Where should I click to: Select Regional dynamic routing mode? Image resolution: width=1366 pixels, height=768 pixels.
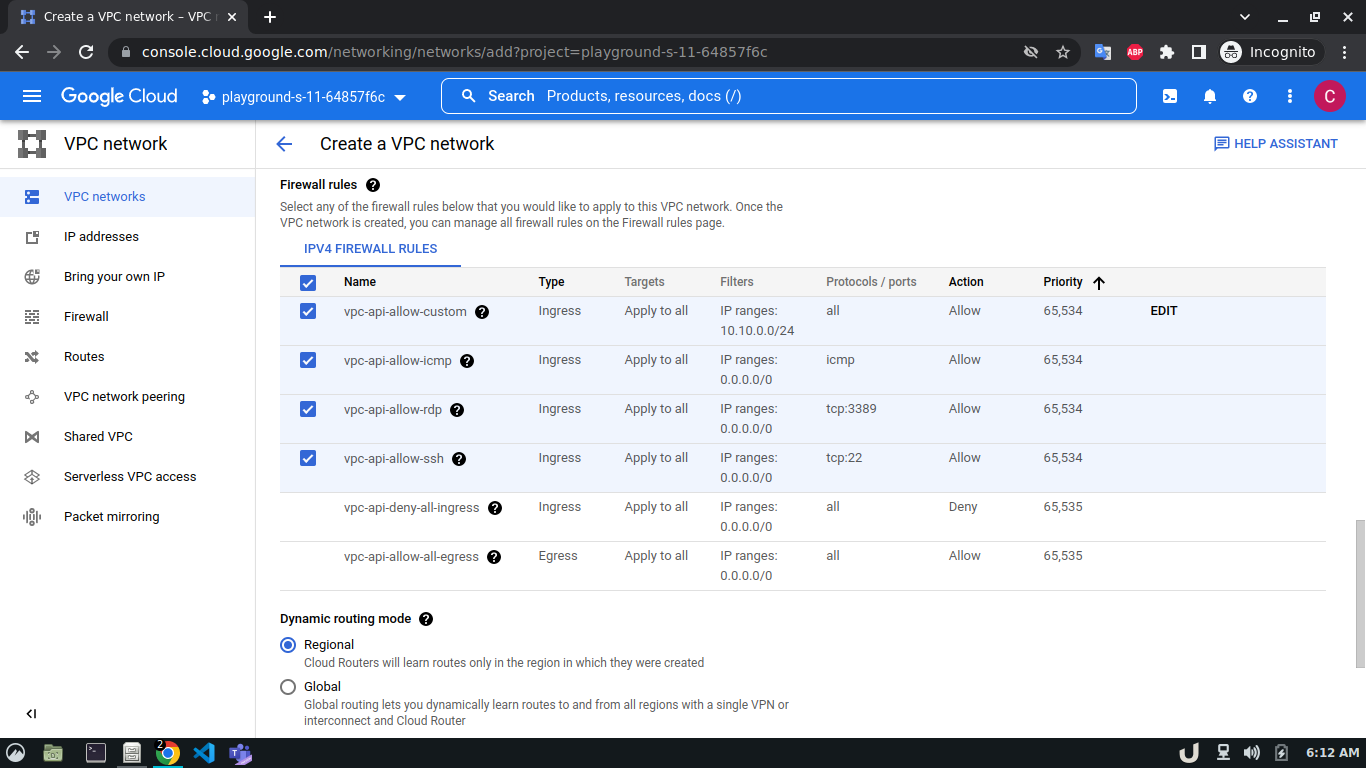pos(288,645)
